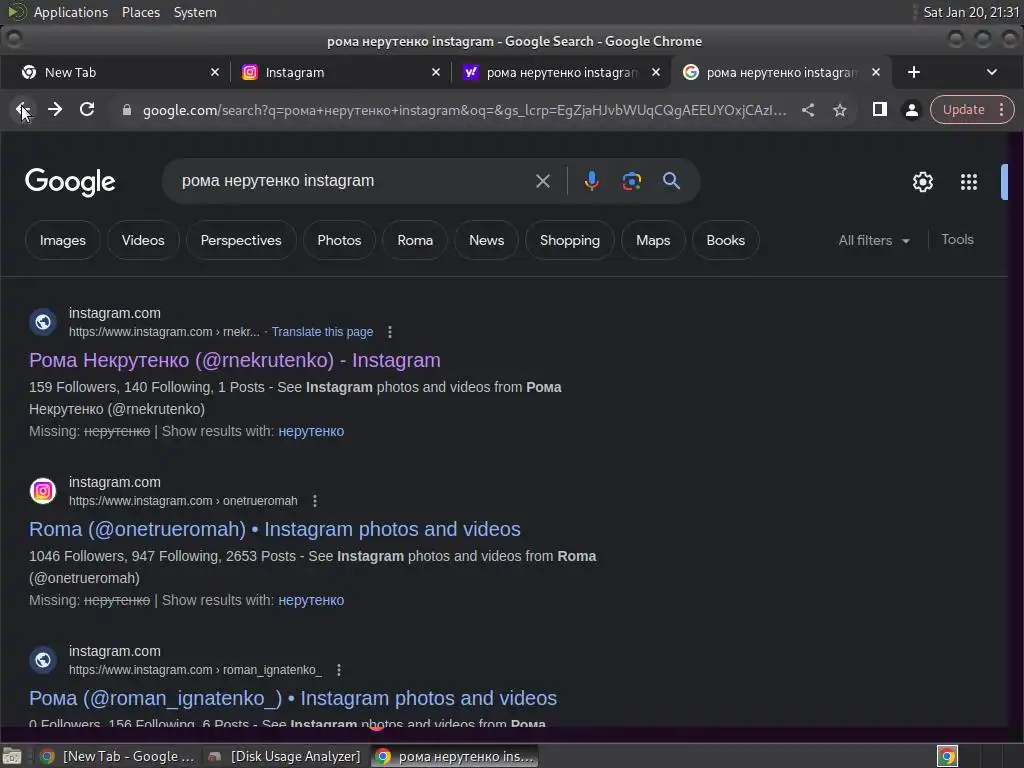Click the Instagram favicon of onetrueromah result
1024x768 pixels.
tap(43, 491)
